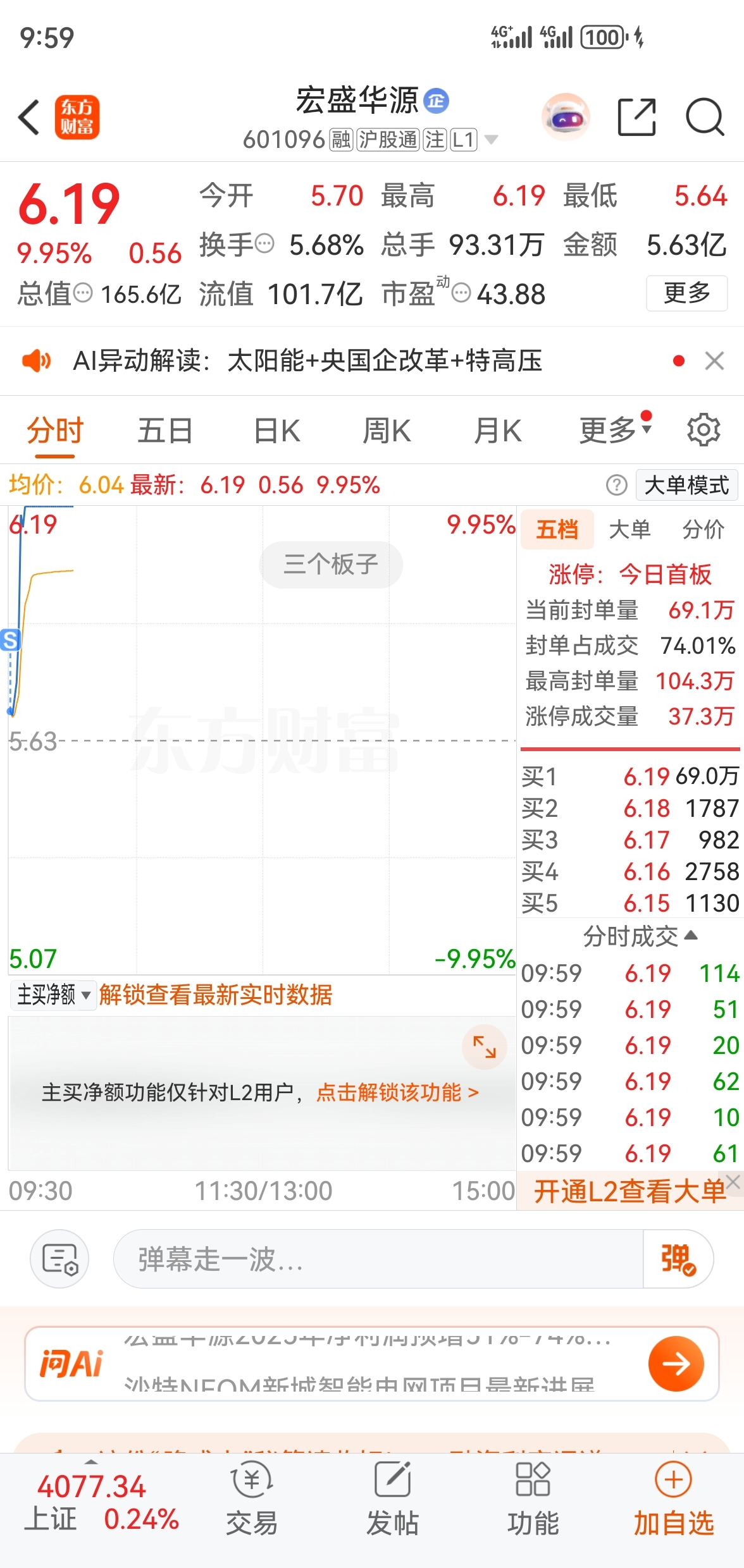The height and width of the screenshot is (1568, 744).
Task: Open the 主买净额 indicator dropdown
Action: pyautogui.click(x=53, y=995)
